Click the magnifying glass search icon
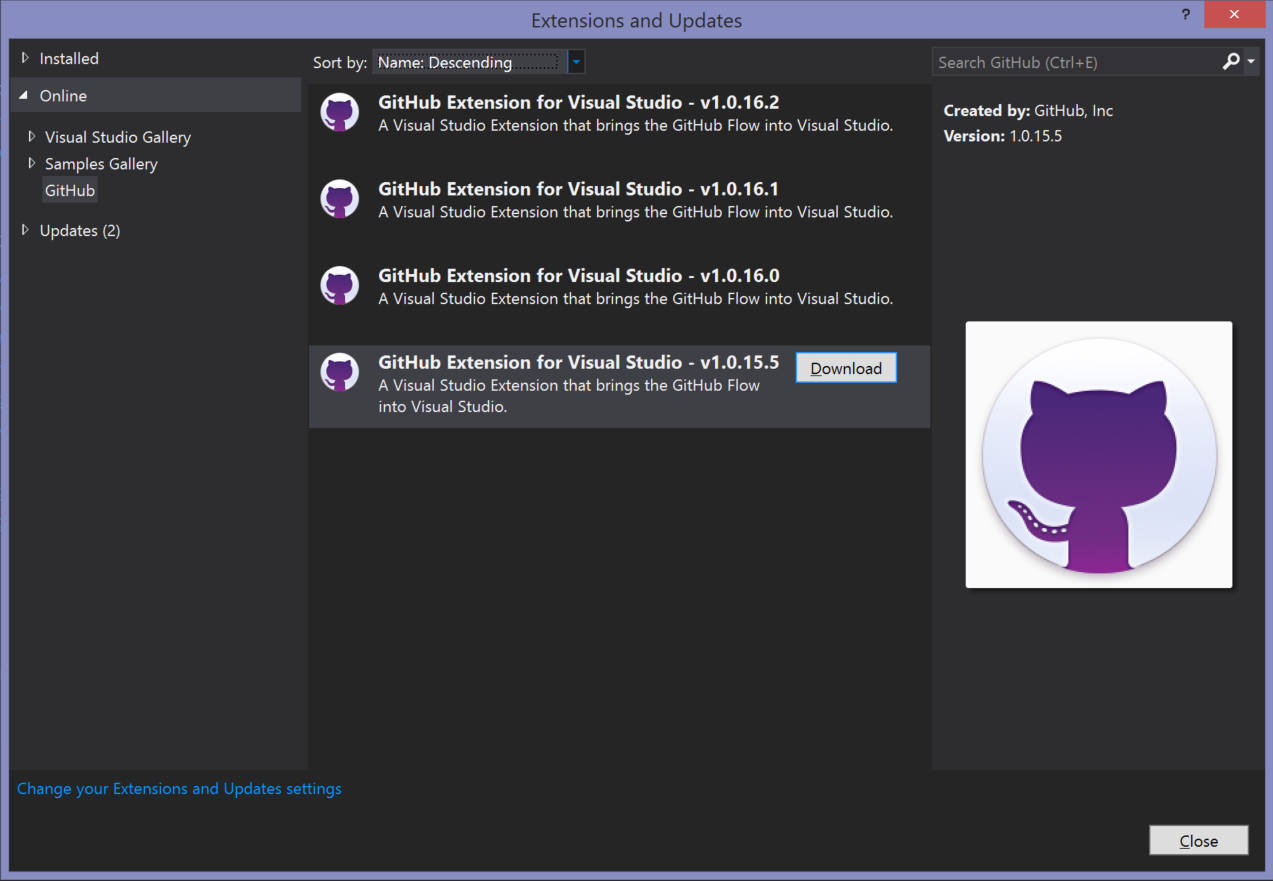 (x=1230, y=62)
